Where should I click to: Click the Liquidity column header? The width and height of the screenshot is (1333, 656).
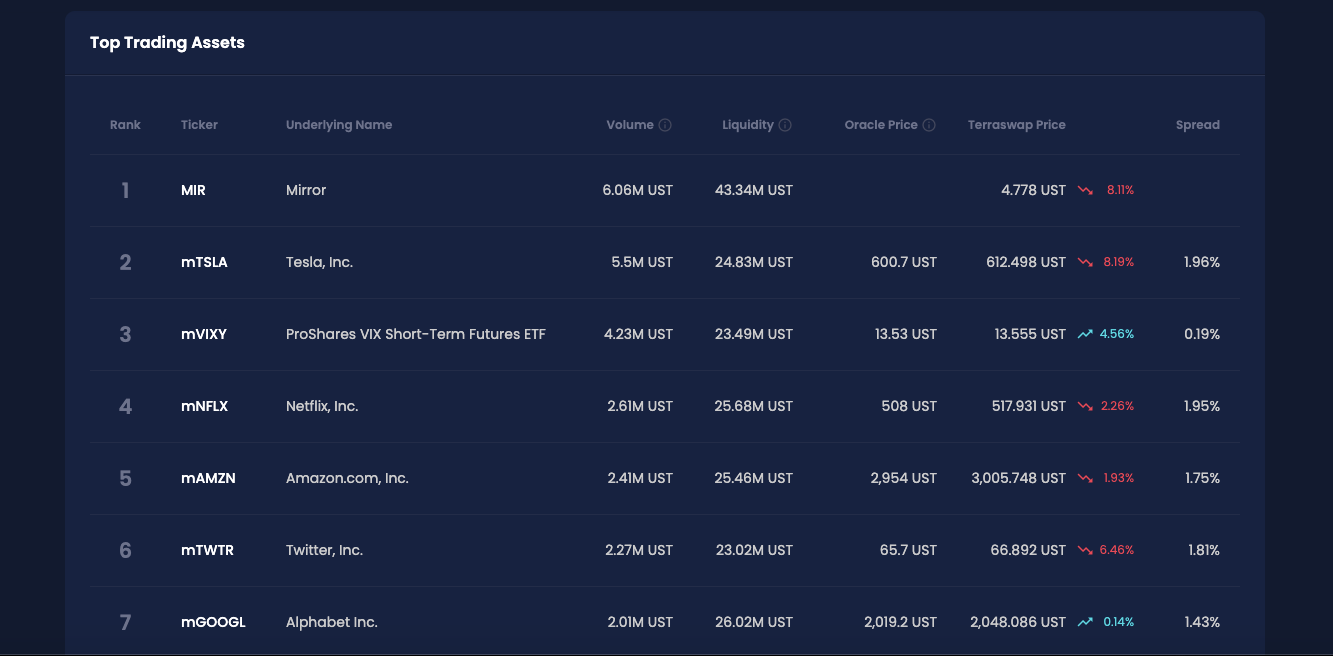(748, 125)
